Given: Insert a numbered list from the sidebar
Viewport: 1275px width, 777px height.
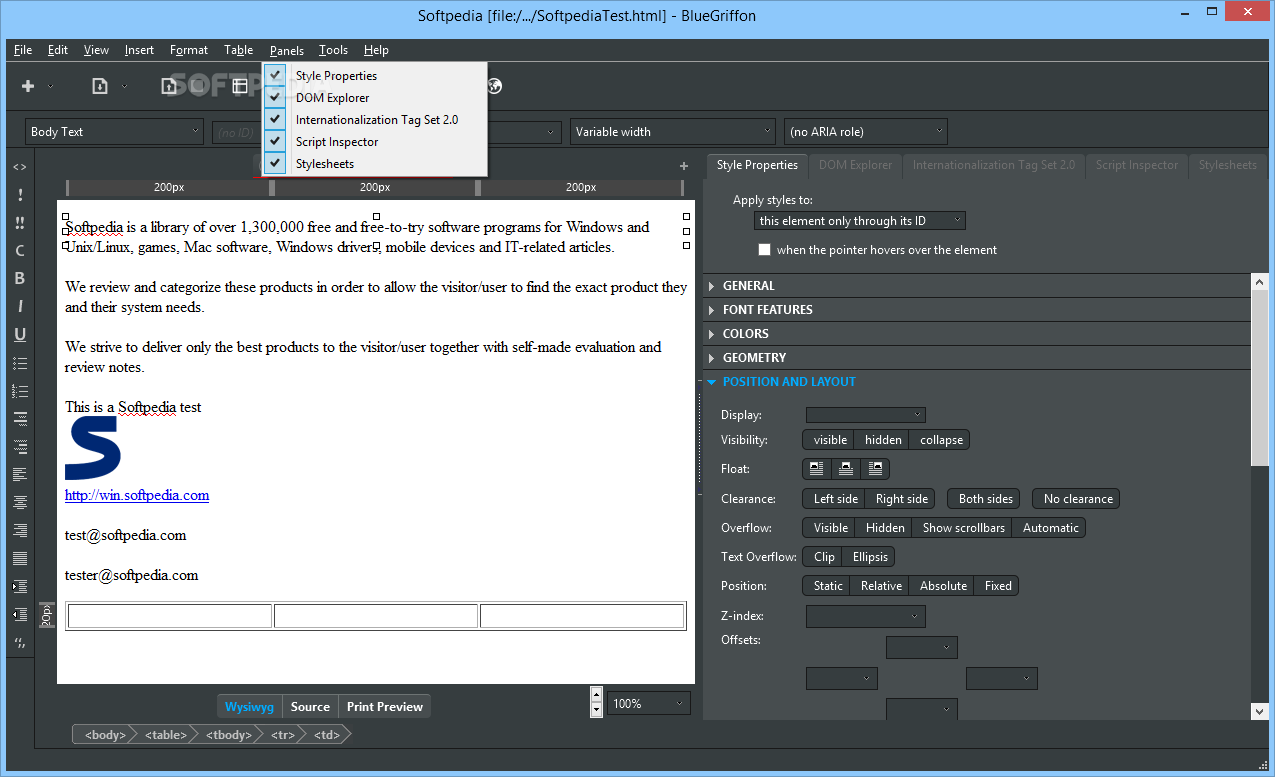Looking at the screenshot, I should pyautogui.click(x=20, y=391).
